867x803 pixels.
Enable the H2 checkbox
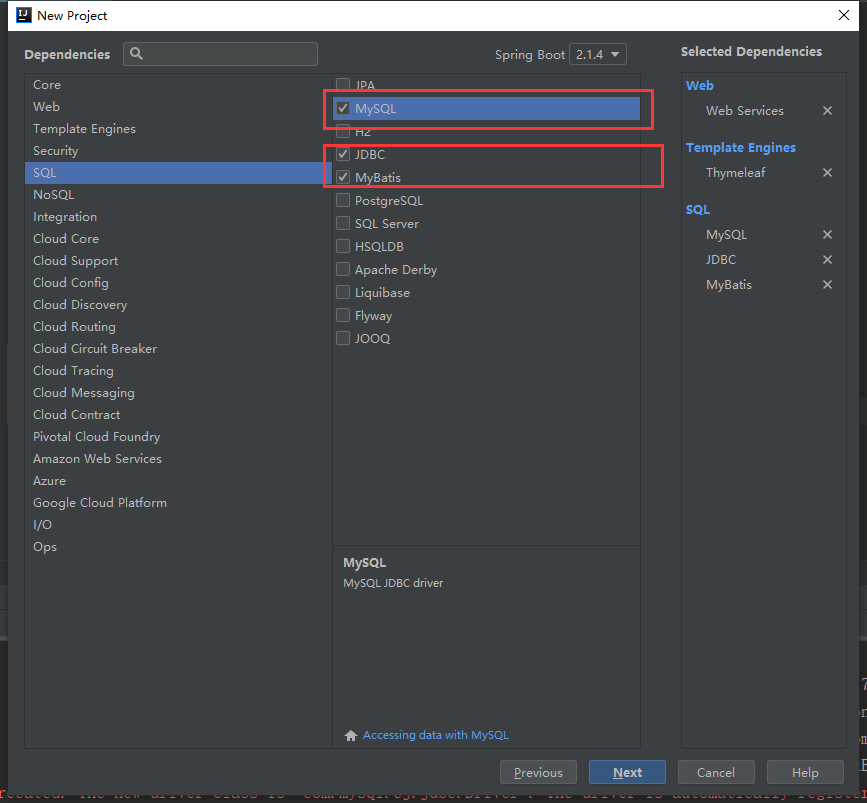click(343, 131)
